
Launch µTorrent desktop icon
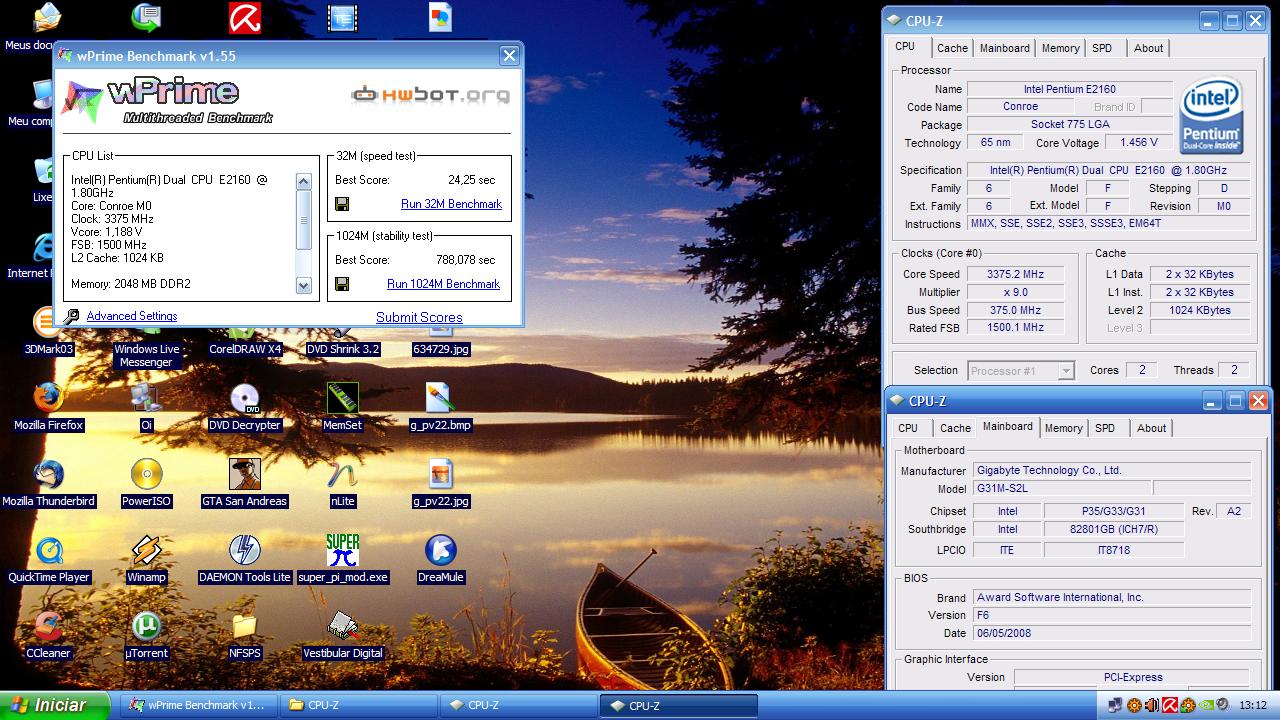click(x=146, y=635)
